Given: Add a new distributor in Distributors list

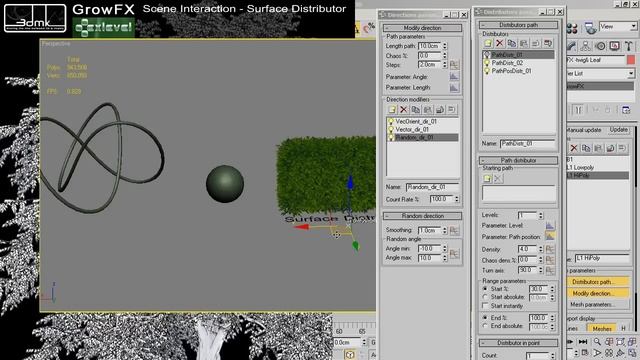Looking at the screenshot, I should [487, 43].
